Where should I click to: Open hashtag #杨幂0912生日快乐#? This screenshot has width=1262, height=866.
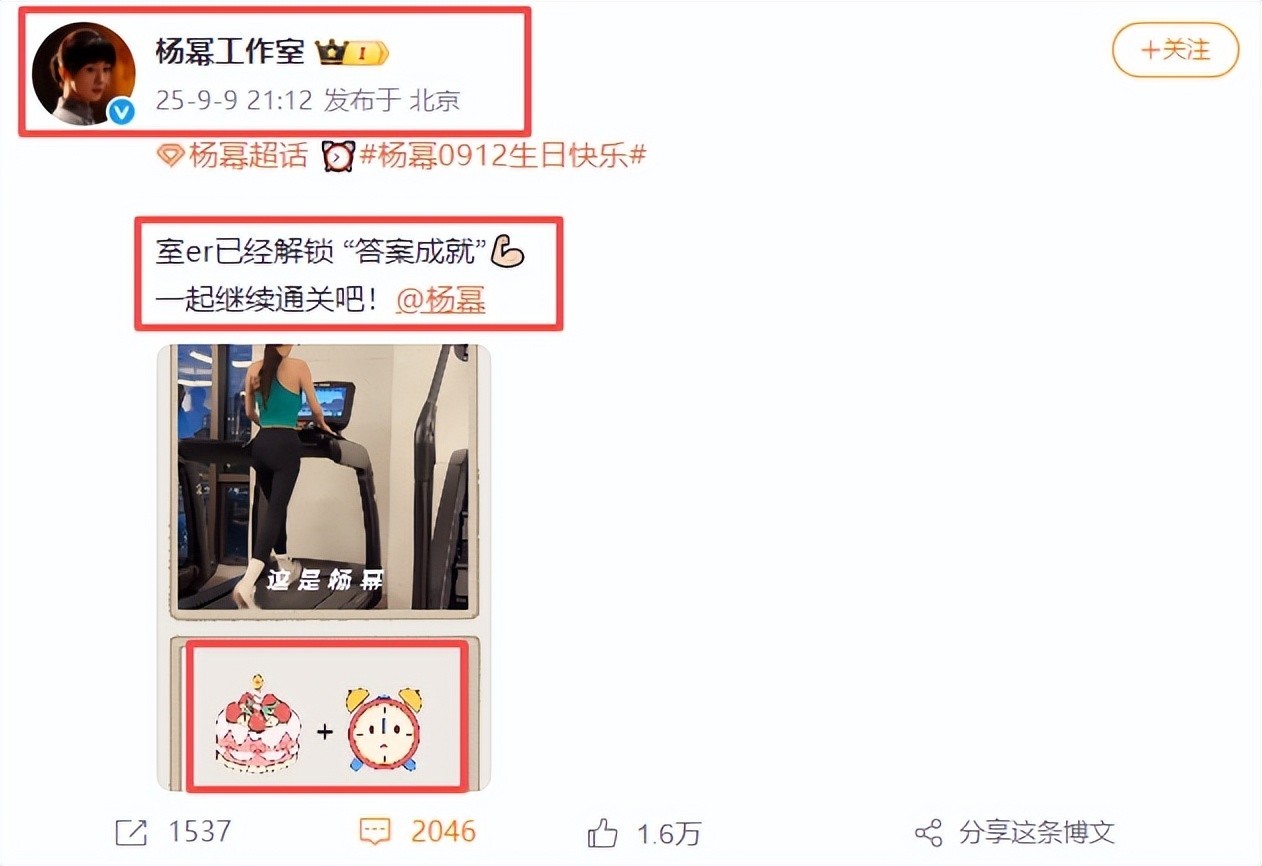pos(503,156)
